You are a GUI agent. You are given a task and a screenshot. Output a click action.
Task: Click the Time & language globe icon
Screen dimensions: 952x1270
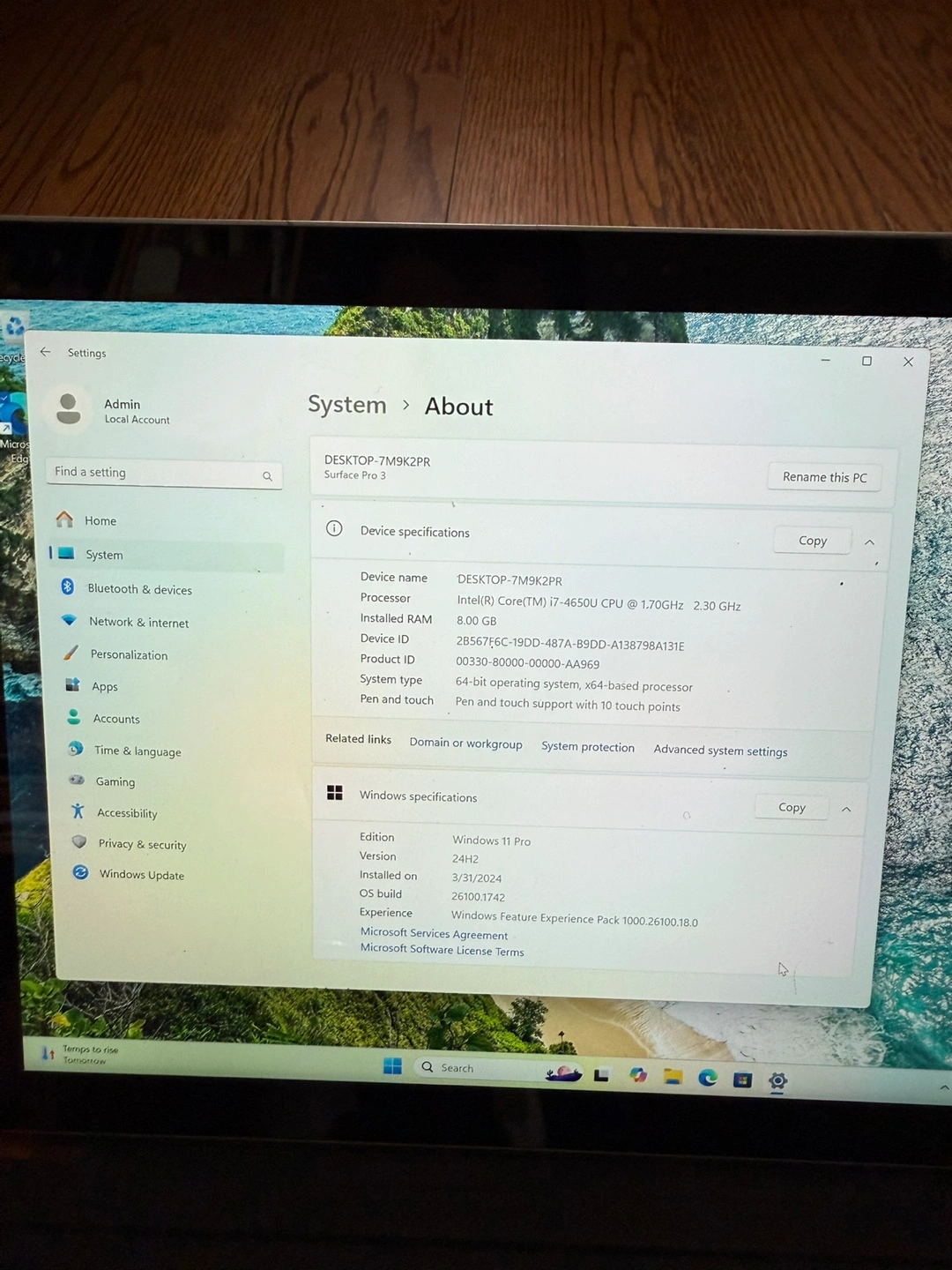pos(76,749)
